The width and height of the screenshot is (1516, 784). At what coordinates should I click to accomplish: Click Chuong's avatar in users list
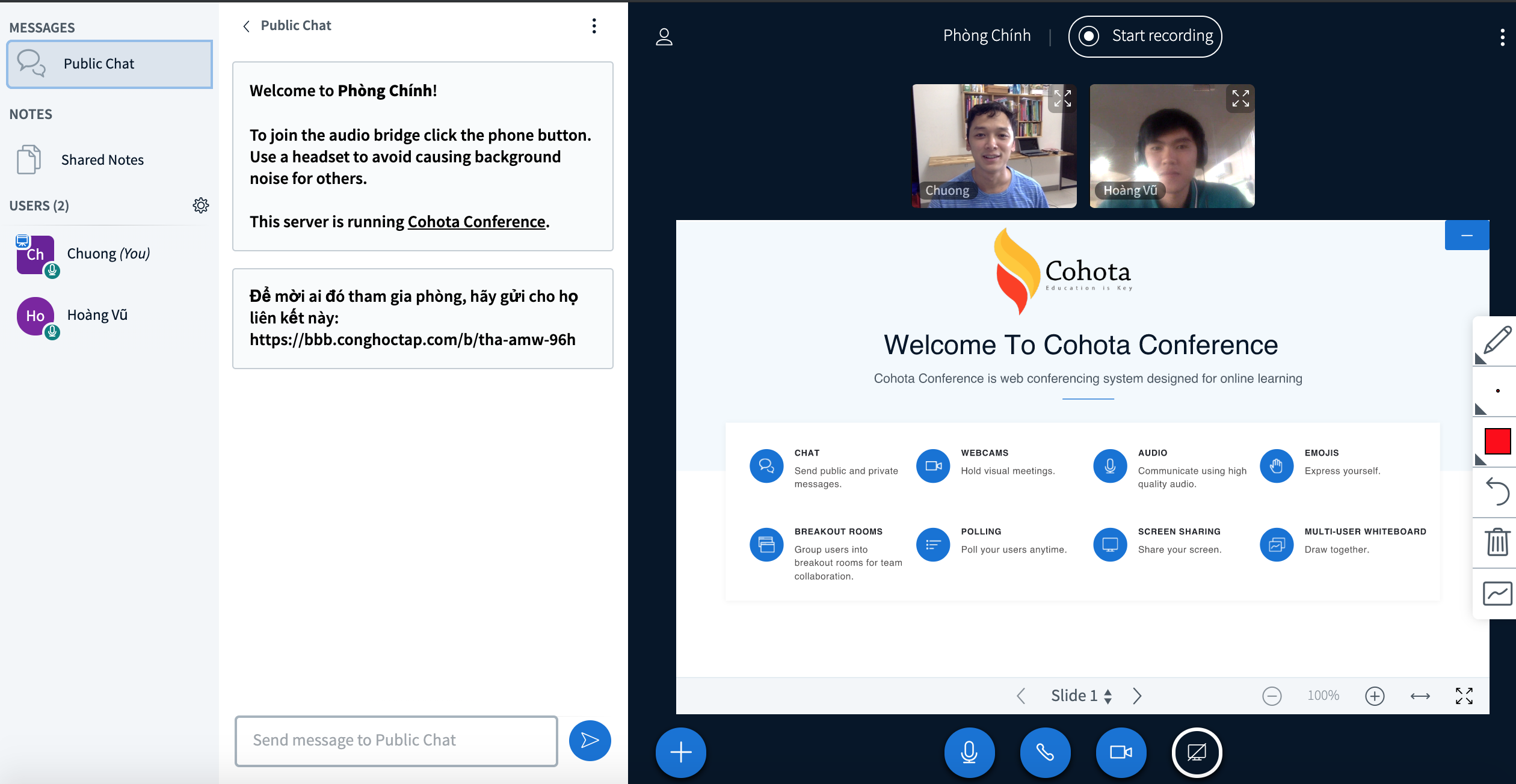pos(35,254)
